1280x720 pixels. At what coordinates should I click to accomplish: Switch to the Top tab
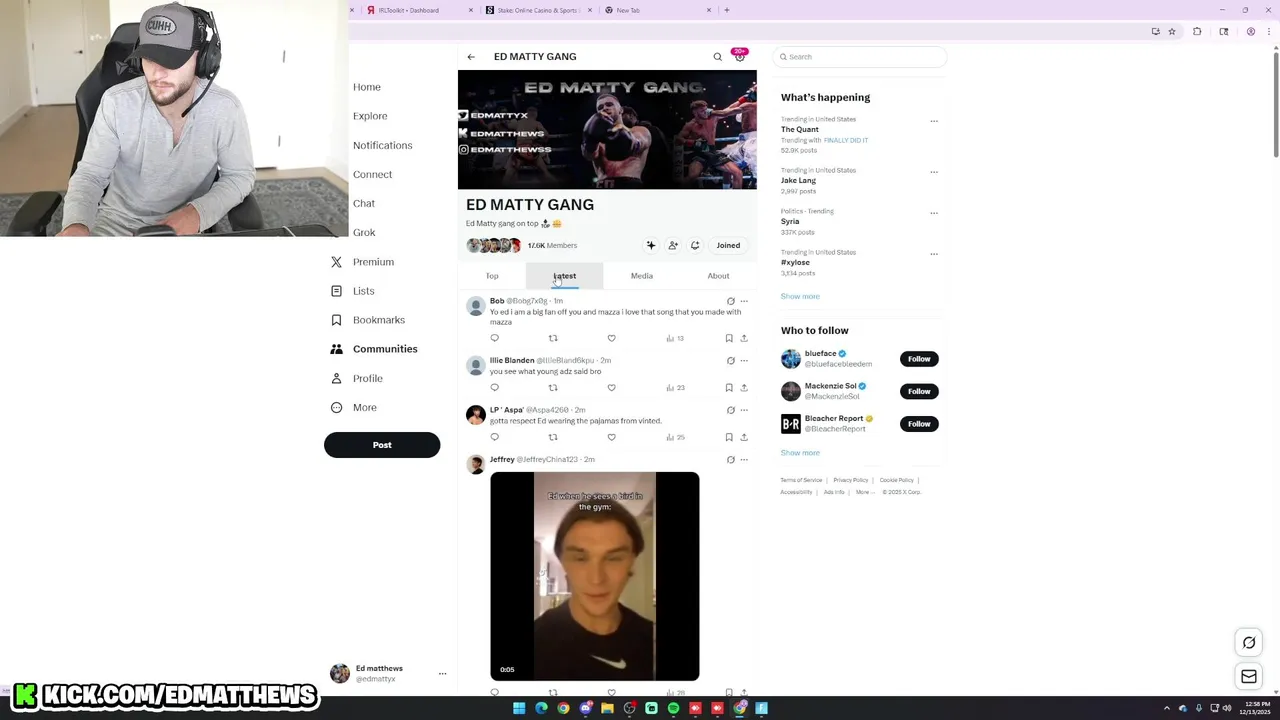pos(492,276)
